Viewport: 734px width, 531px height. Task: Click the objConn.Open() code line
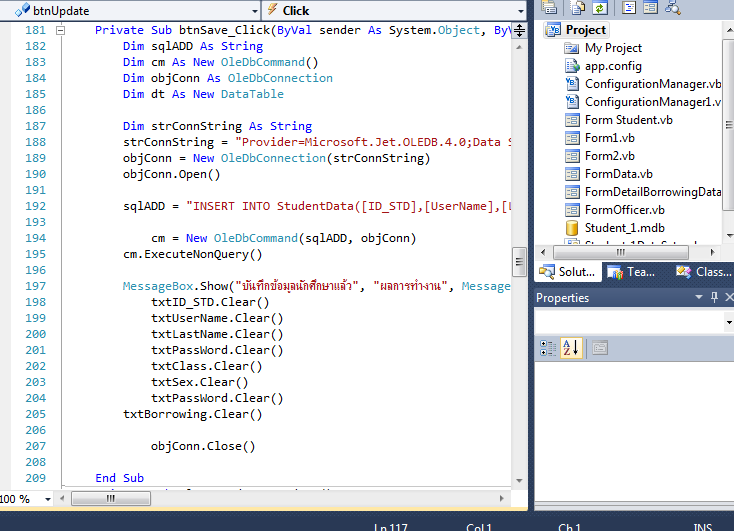coord(171,174)
